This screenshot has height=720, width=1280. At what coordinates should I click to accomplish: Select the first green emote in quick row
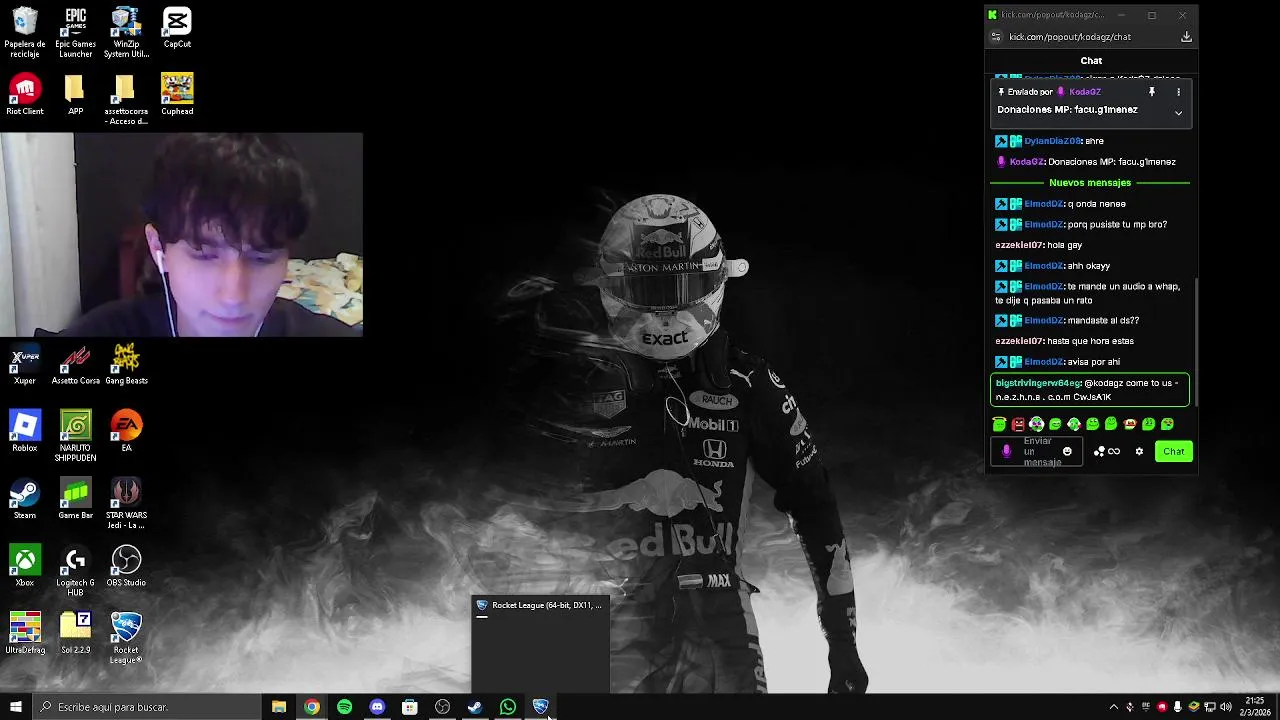(x=999, y=424)
